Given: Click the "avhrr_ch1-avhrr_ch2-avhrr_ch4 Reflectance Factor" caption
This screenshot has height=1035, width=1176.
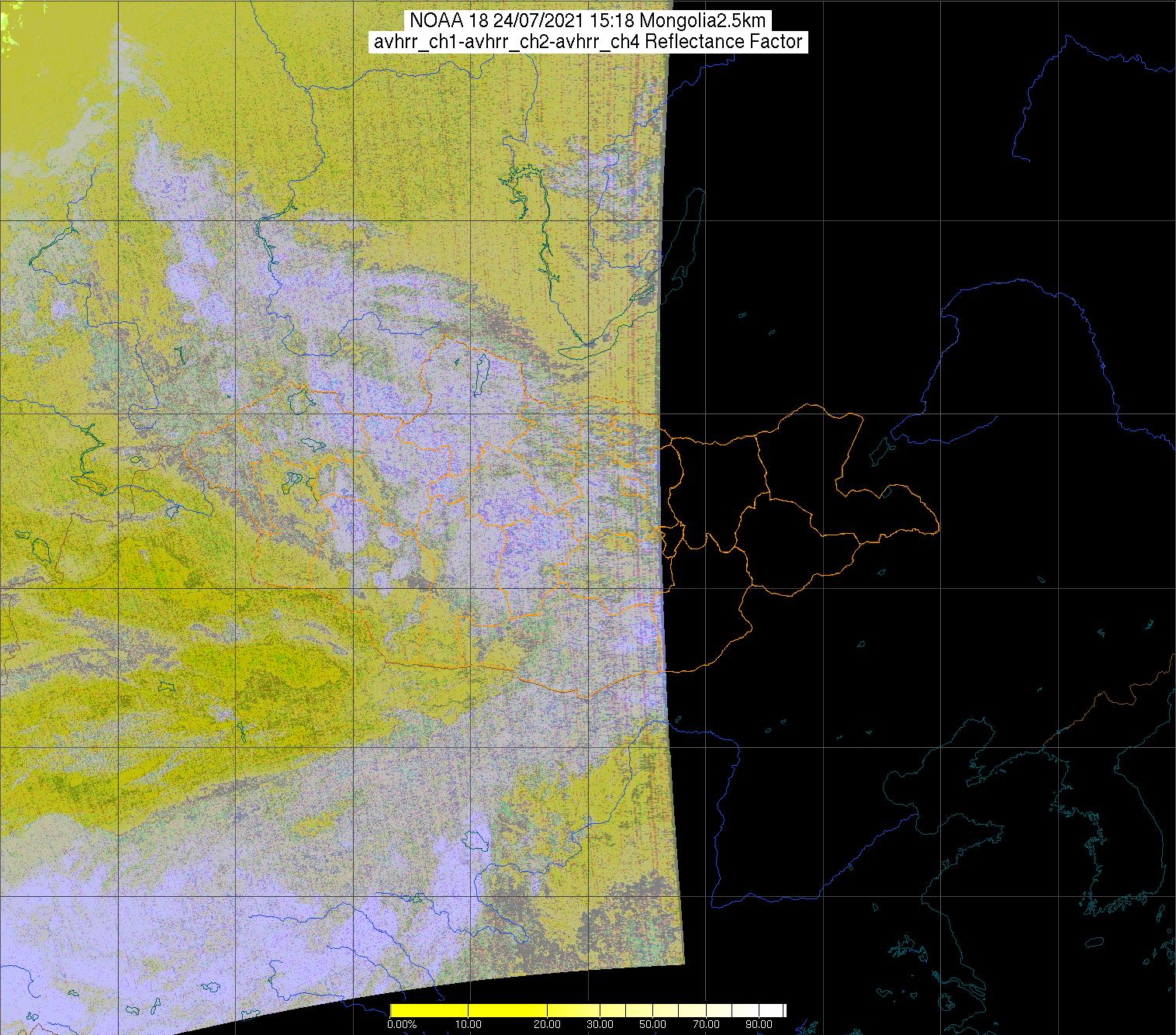Looking at the screenshot, I should click(588, 42).
